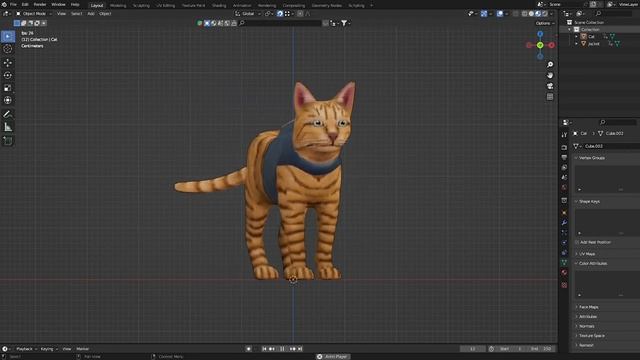Open the File menu

[x=13, y=4]
